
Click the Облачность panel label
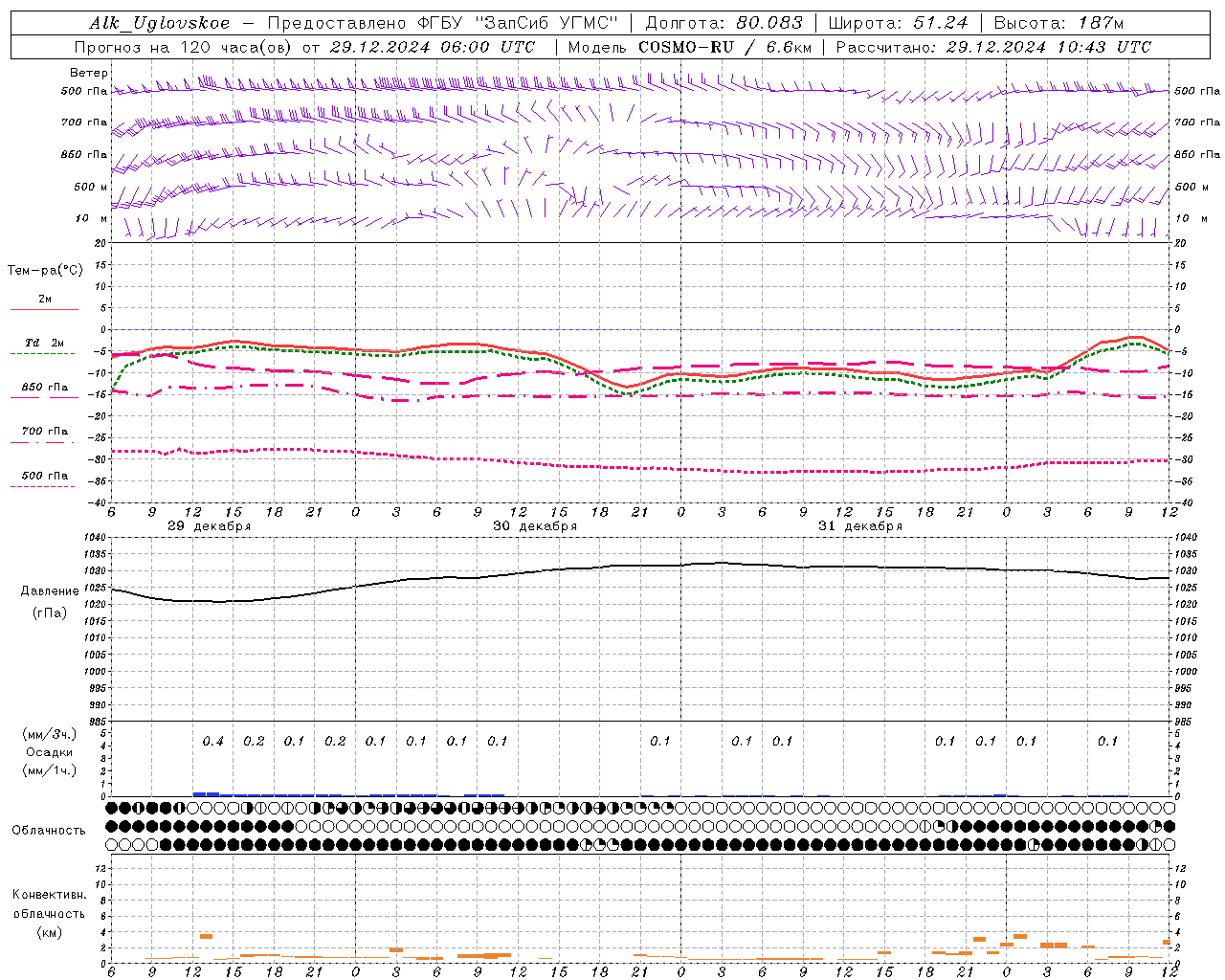coord(48,830)
